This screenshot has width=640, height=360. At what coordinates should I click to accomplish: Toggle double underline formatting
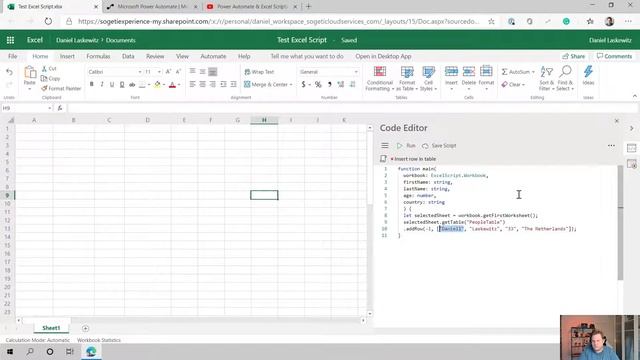point(122,84)
